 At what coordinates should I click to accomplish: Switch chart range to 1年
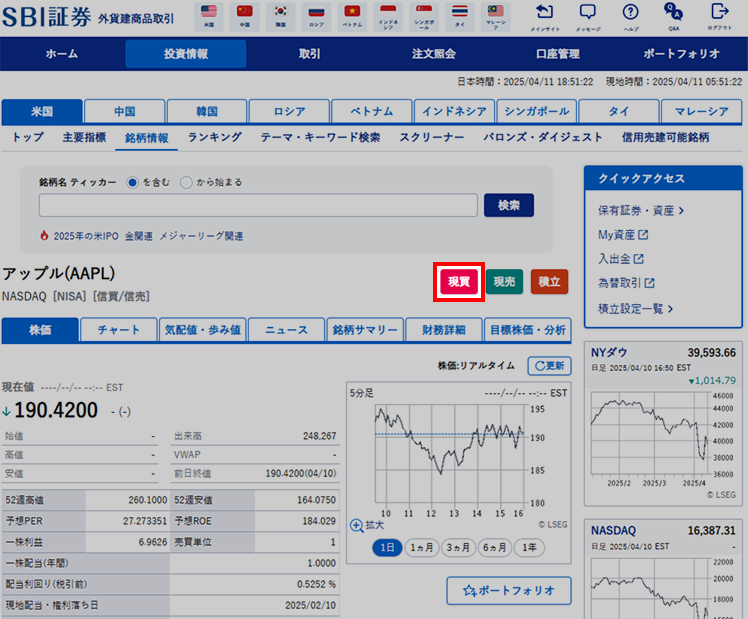(x=529, y=547)
